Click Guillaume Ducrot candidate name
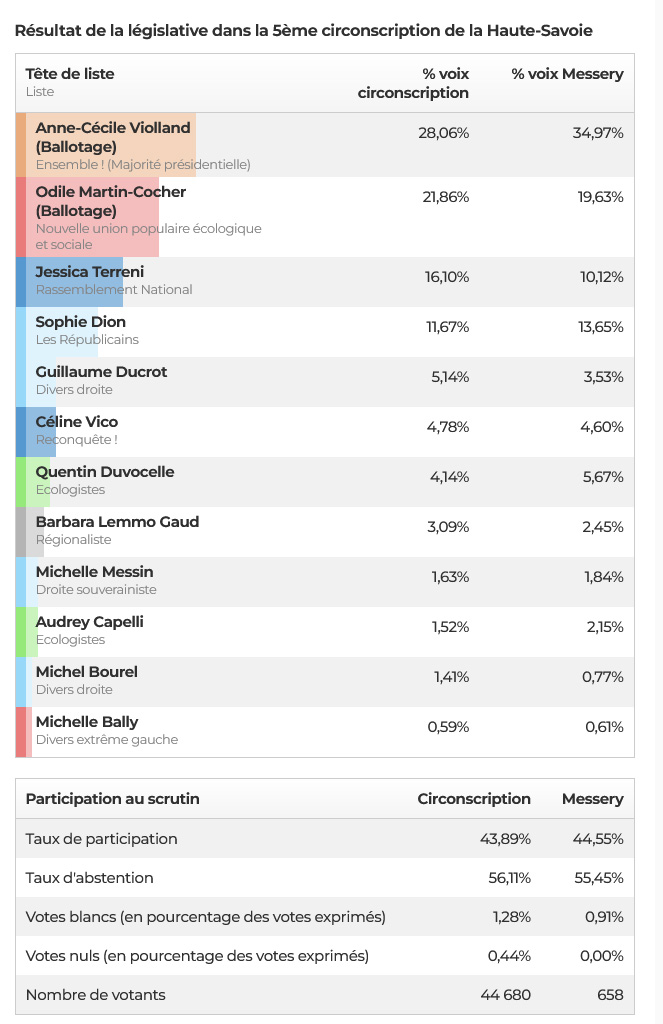The width and height of the screenshot is (663, 1024). (101, 372)
